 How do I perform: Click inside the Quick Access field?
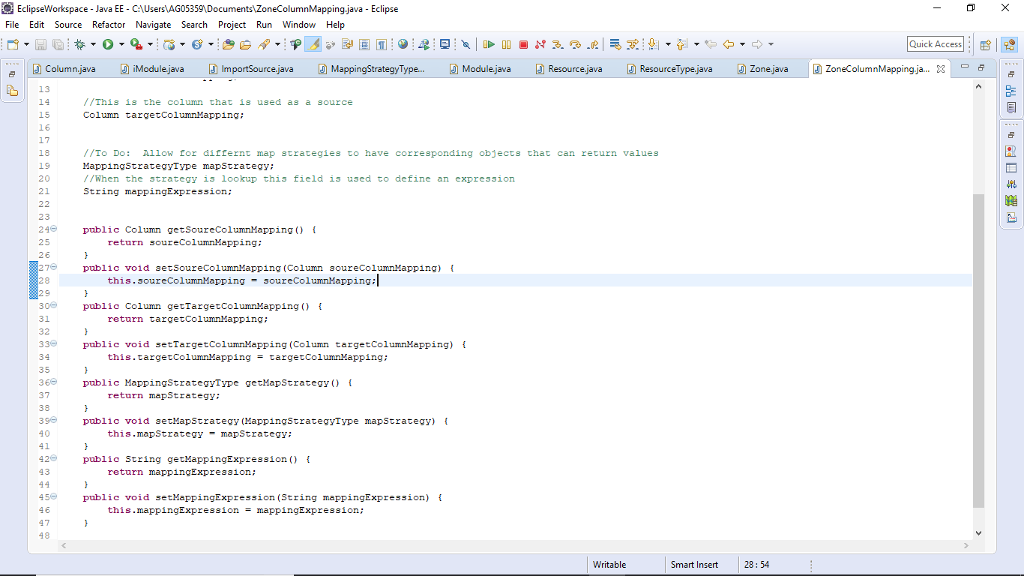tap(935, 43)
